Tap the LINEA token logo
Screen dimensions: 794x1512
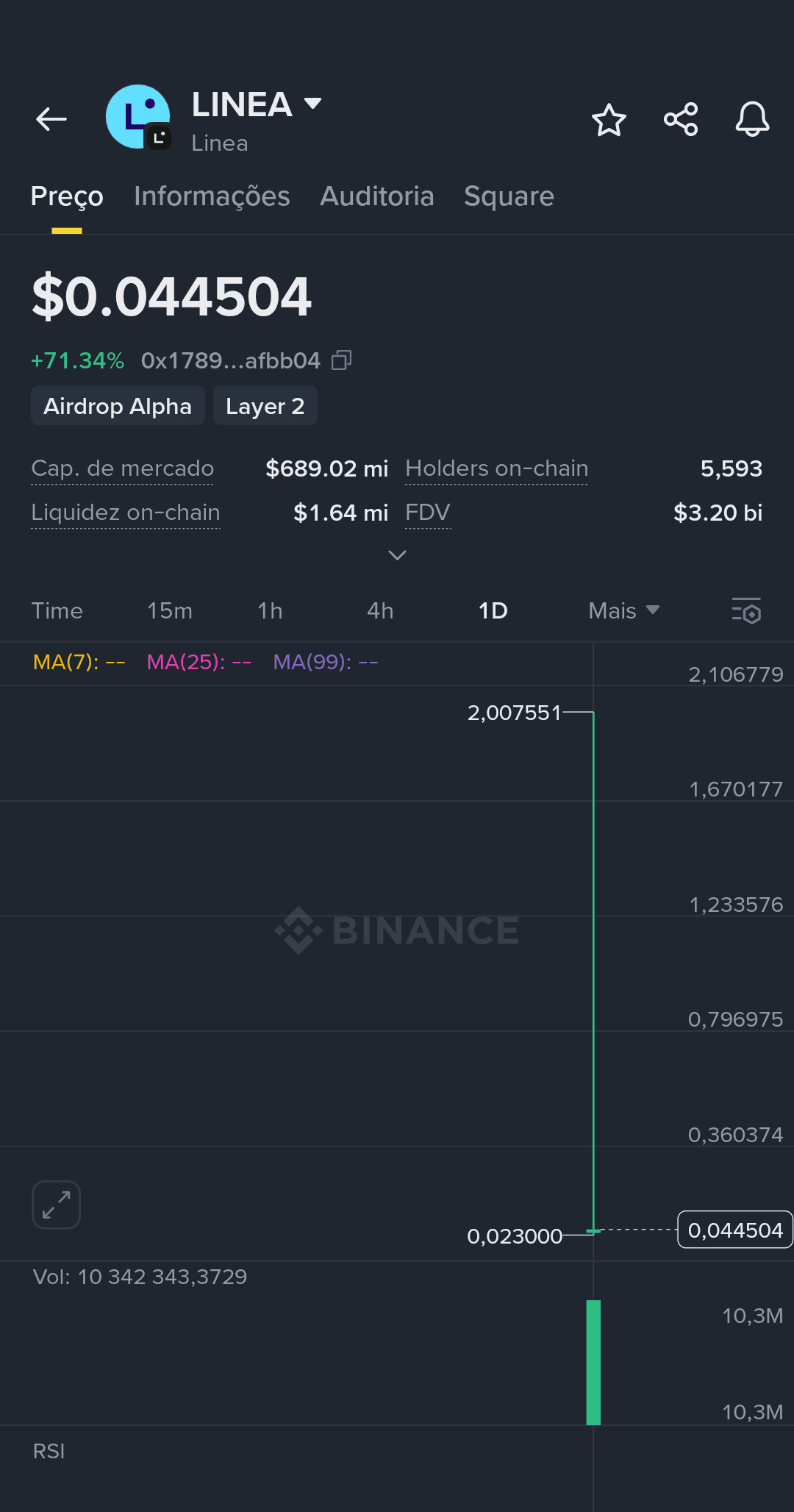click(138, 118)
